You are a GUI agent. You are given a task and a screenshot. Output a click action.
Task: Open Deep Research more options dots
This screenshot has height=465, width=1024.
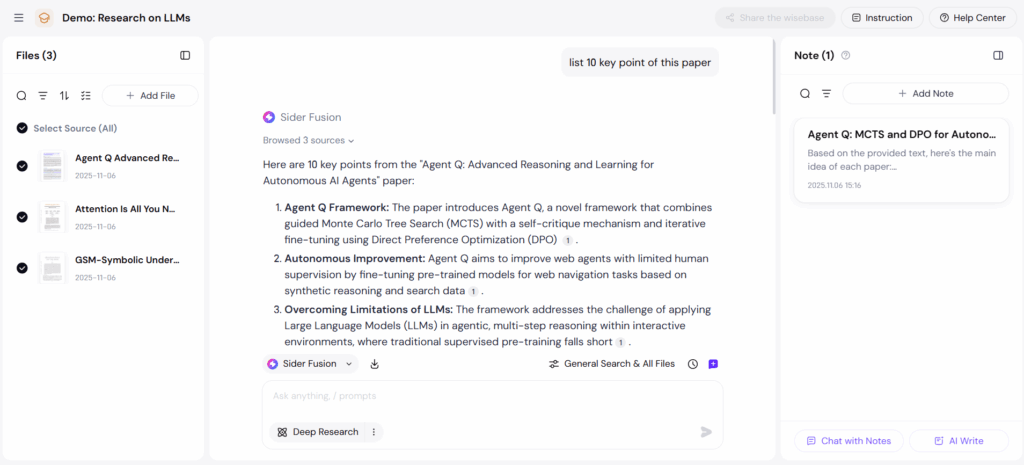pyautogui.click(x=374, y=432)
